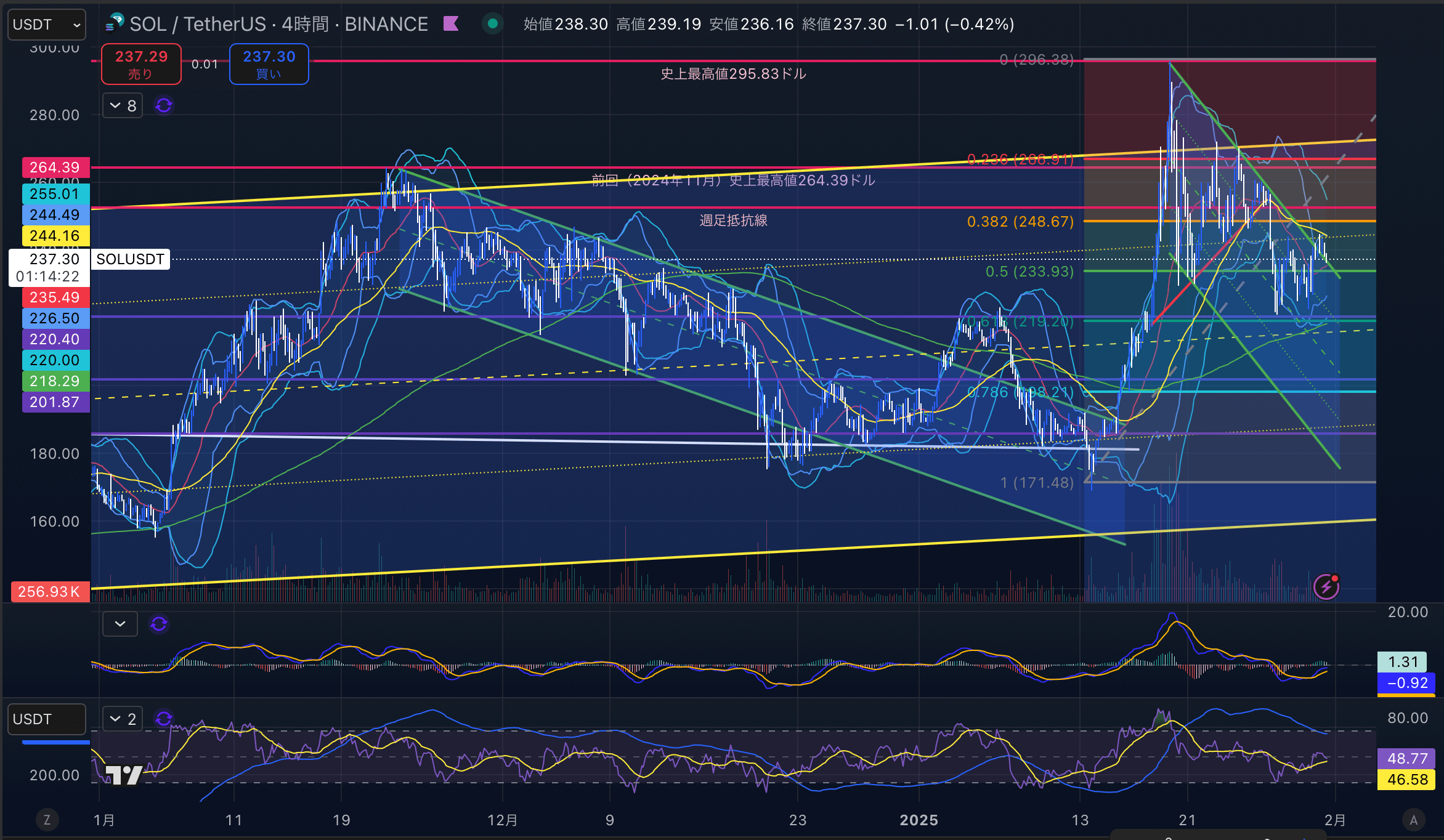The height and width of the screenshot is (840, 1444).
Task: Click the 0.382 (248.67) Fibonacci label
Action: tap(1020, 222)
